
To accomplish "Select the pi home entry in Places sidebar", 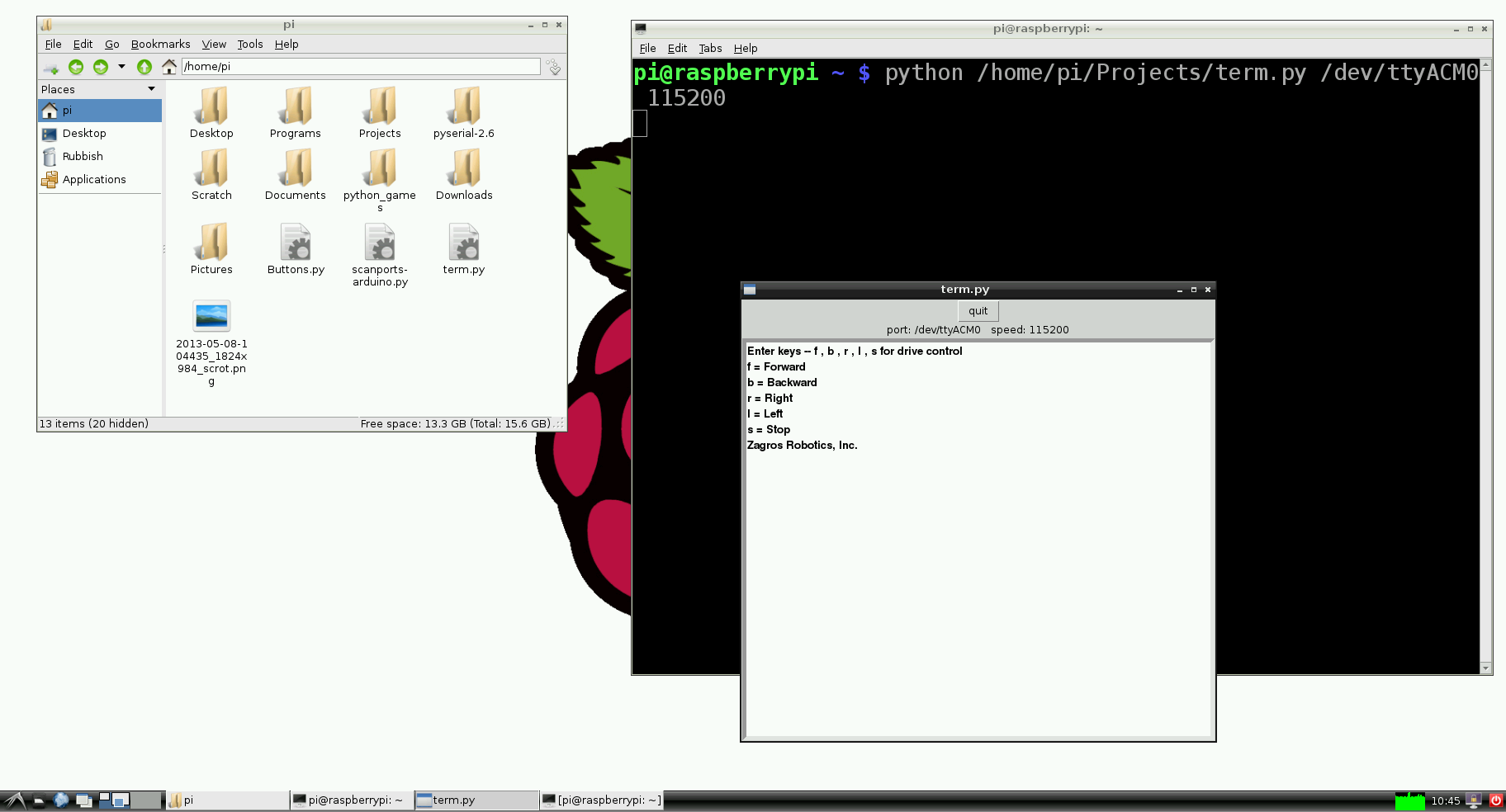I will pyautogui.click(x=67, y=110).
